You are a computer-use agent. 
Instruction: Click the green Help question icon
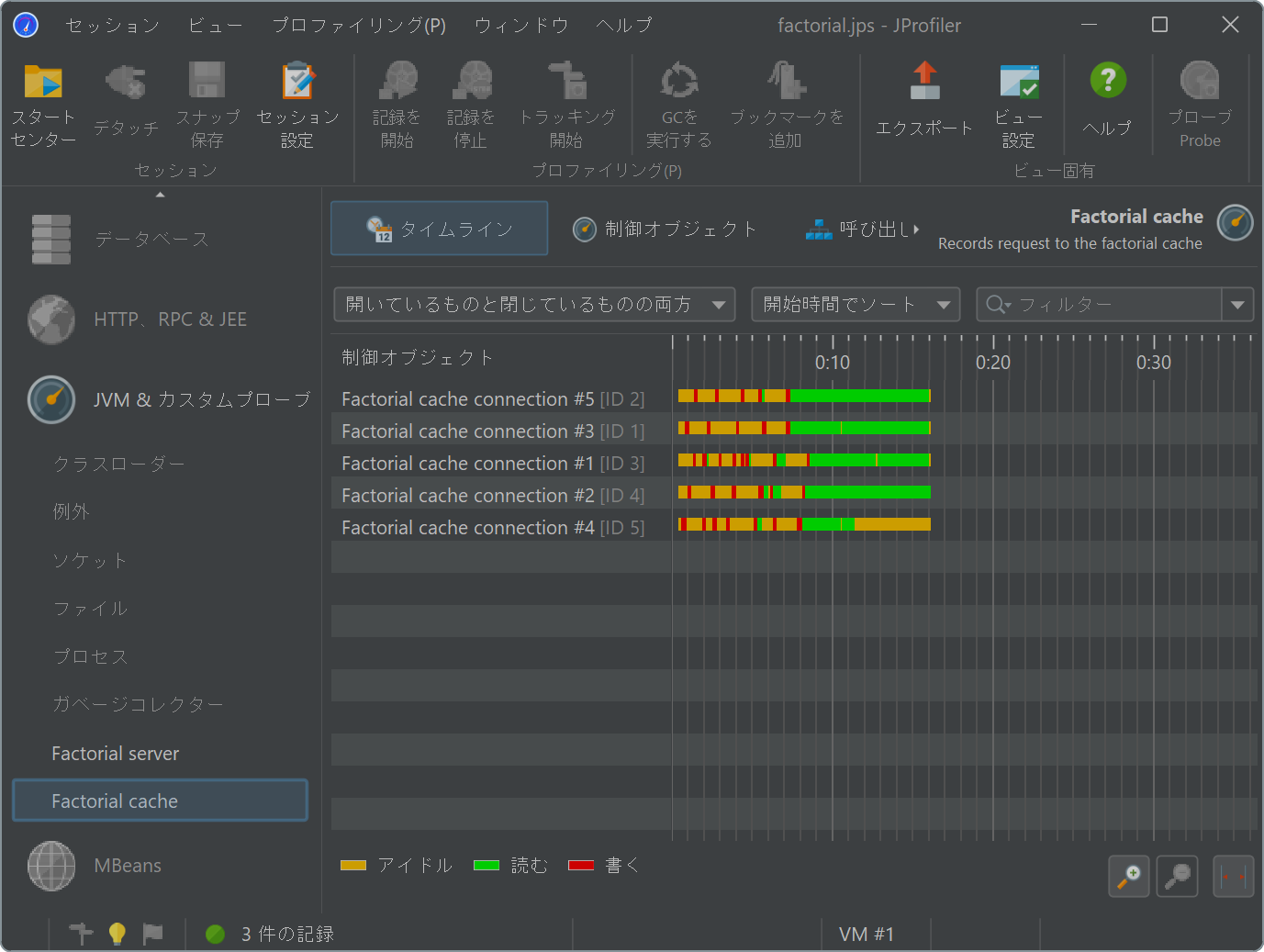tap(1108, 81)
